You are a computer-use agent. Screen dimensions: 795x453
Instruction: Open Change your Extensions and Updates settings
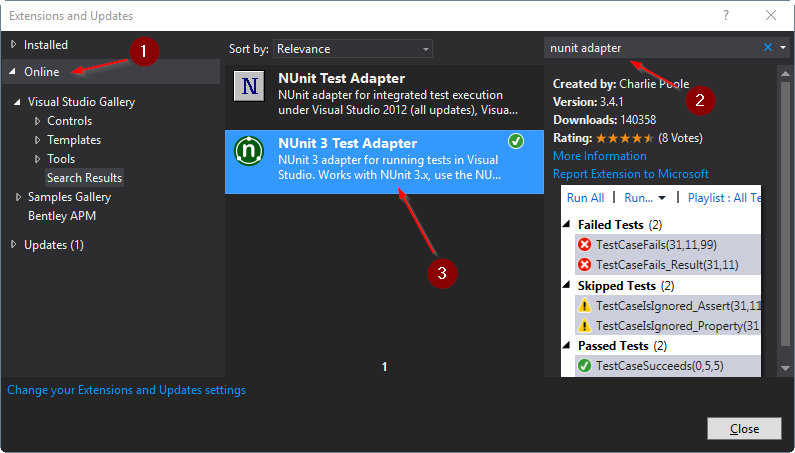pos(126,390)
